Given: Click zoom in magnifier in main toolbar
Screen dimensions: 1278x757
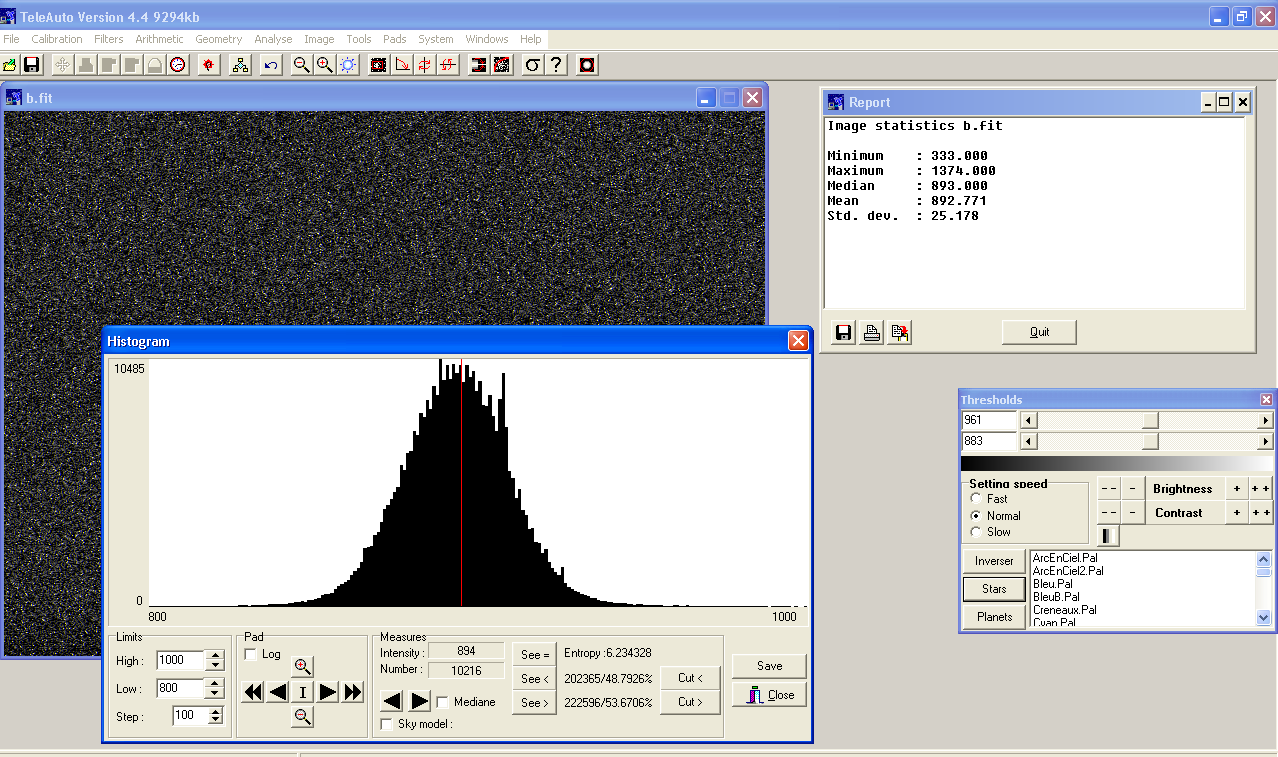Looking at the screenshot, I should click(x=324, y=65).
